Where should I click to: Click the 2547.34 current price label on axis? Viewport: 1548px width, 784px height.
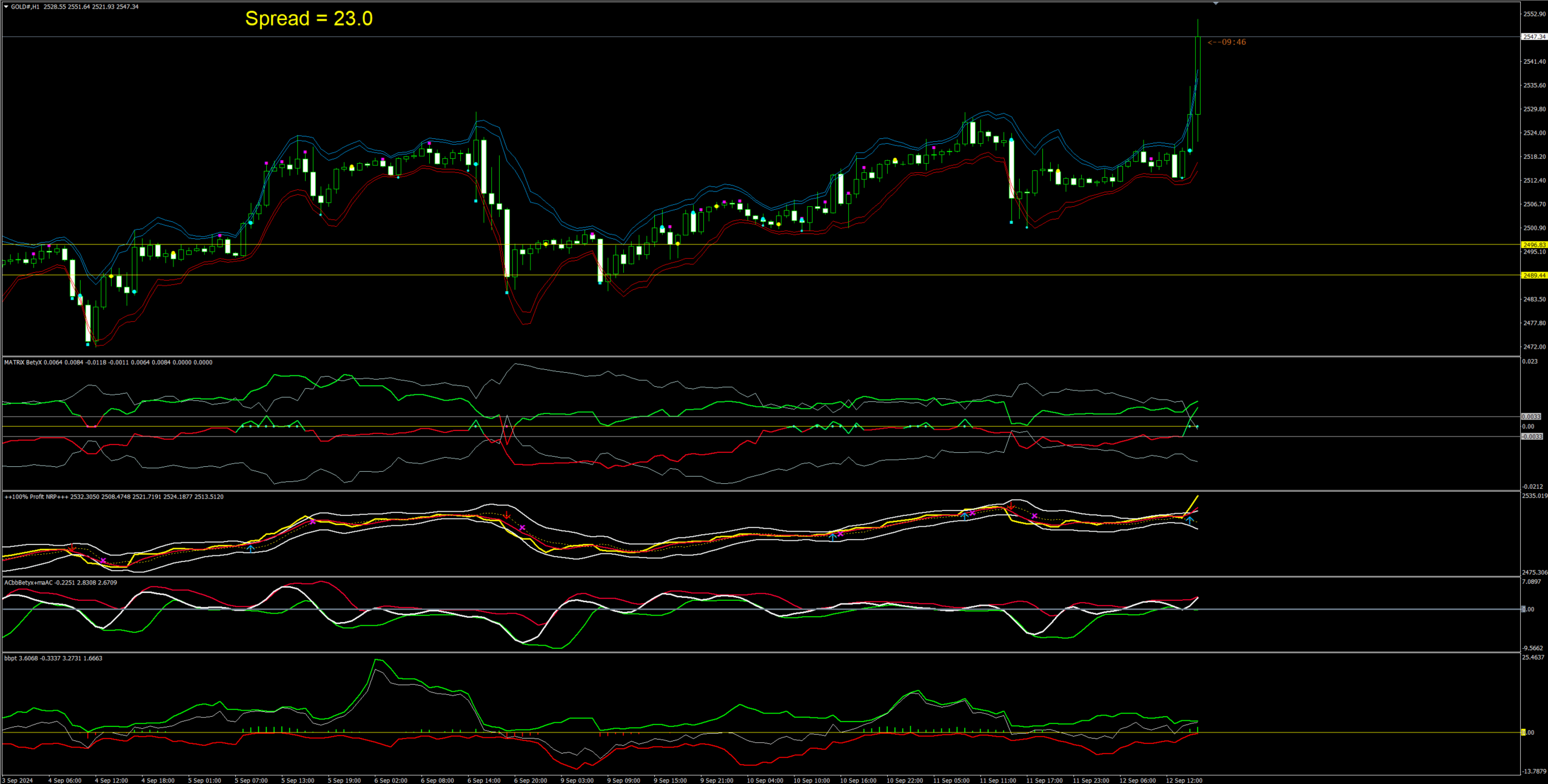click(1534, 37)
